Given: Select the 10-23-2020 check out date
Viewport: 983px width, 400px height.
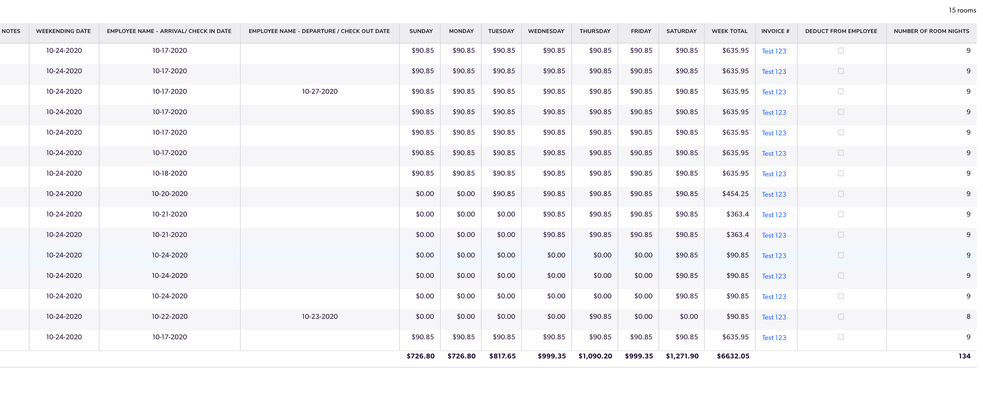Looking at the screenshot, I should click(320, 317).
